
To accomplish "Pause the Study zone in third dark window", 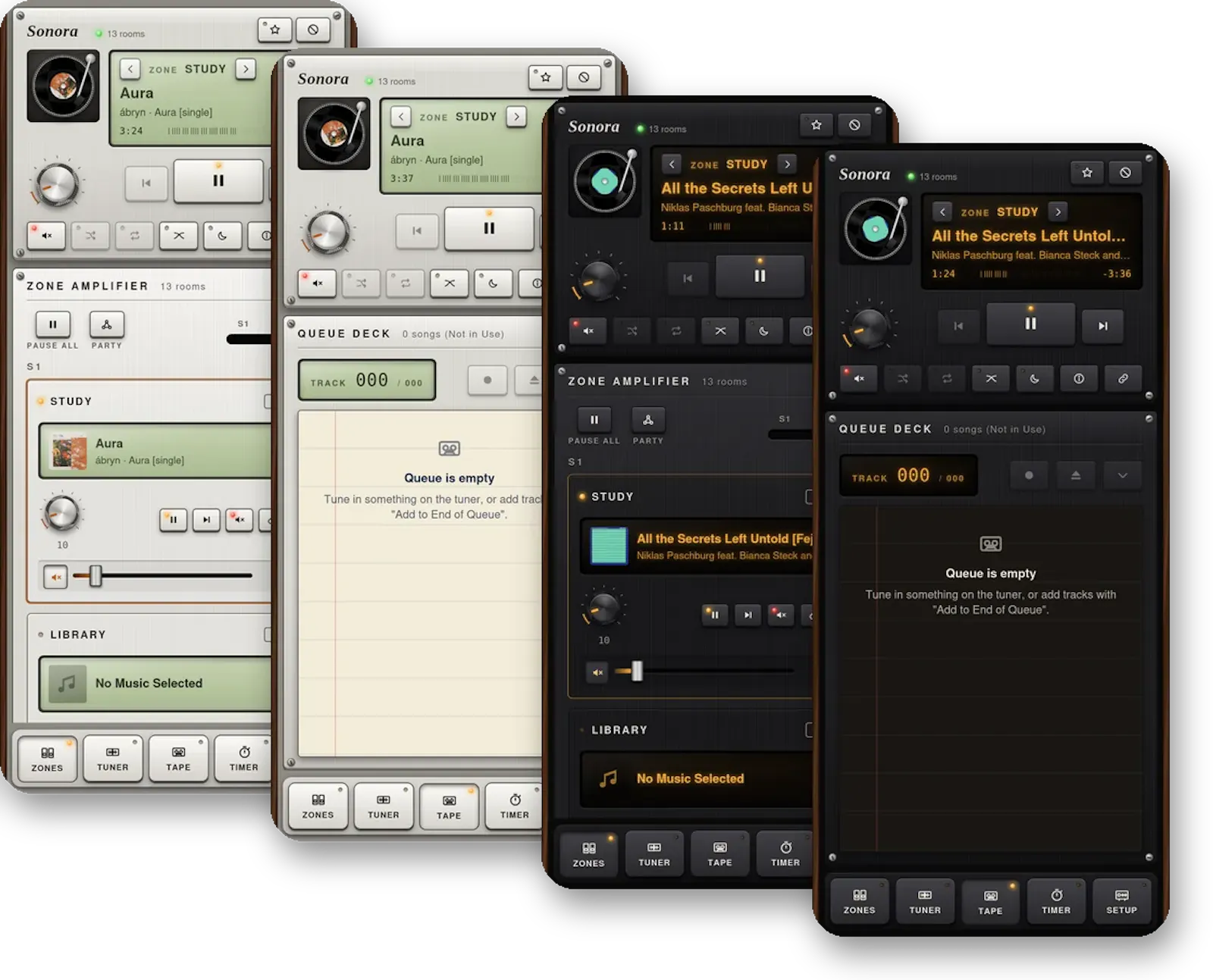I will pos(714,615).
